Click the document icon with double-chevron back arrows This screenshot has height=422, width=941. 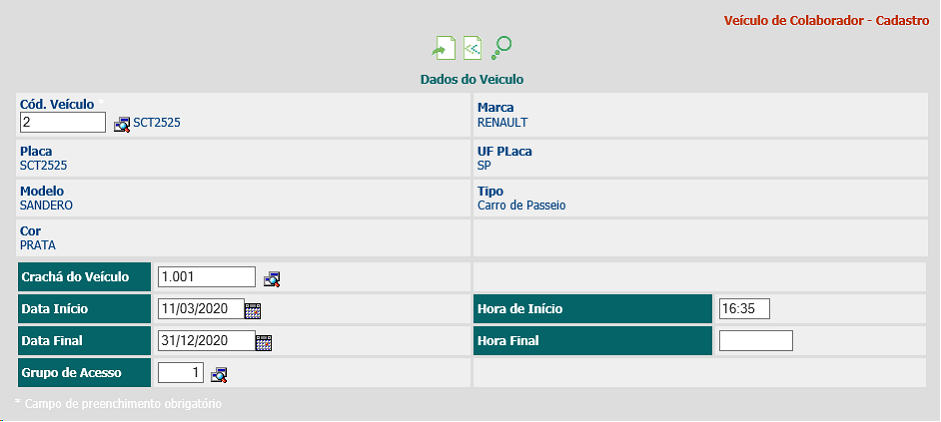[x=472, y=48]
